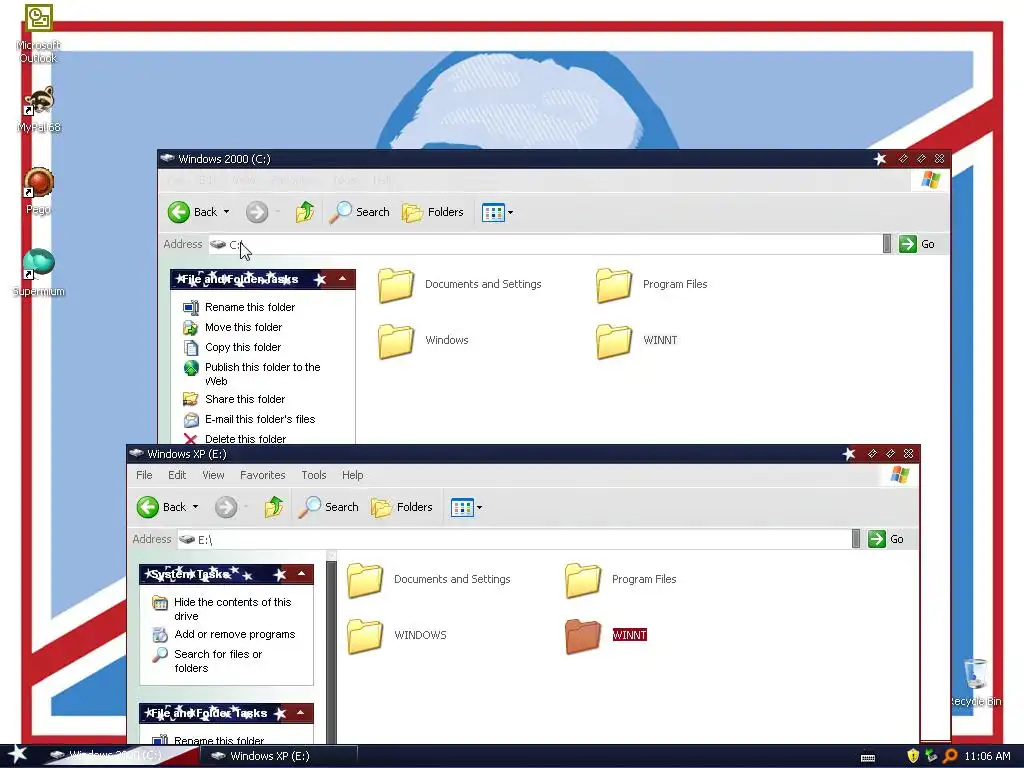This screenshot has height=768, width=1024.
Task: Click Go button in Windows XP (E:) window
Action: click(x=886, y=539)
